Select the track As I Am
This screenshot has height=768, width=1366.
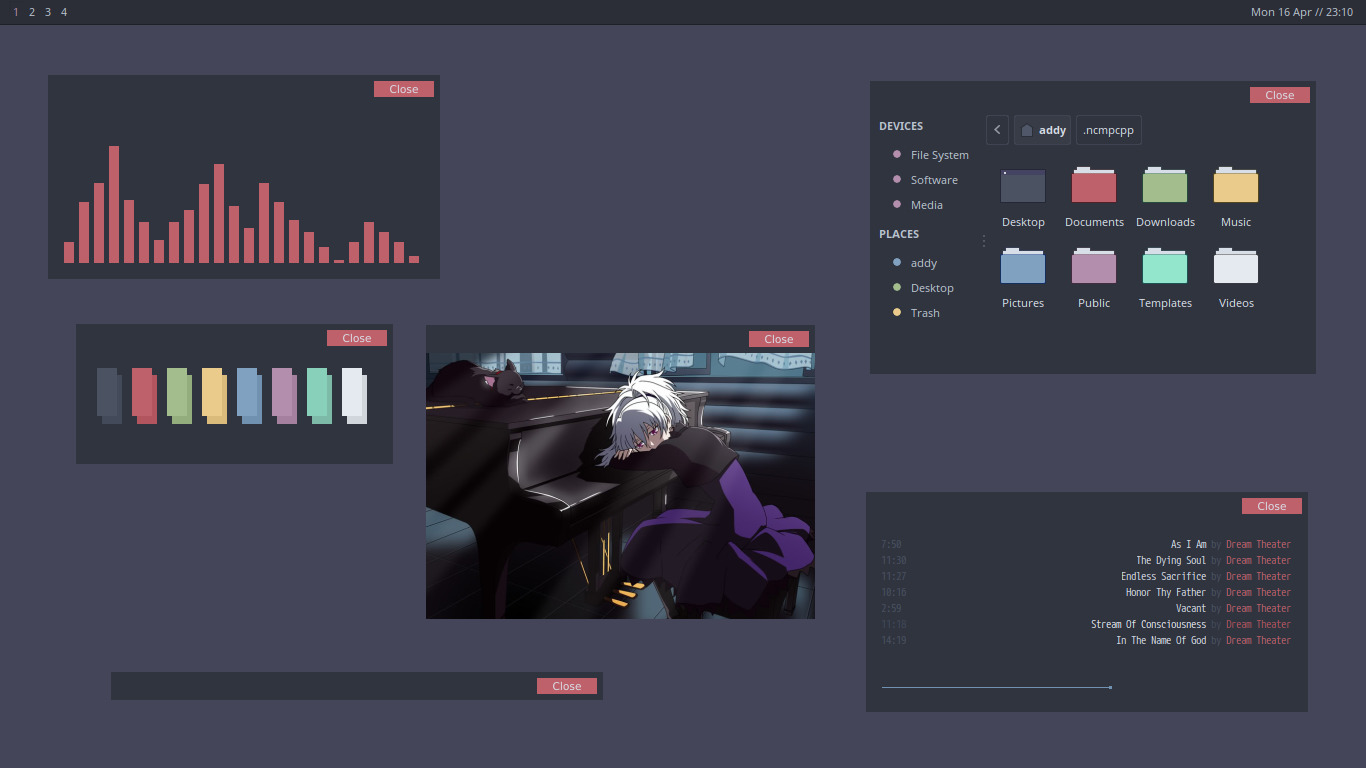coord(1189,545)
